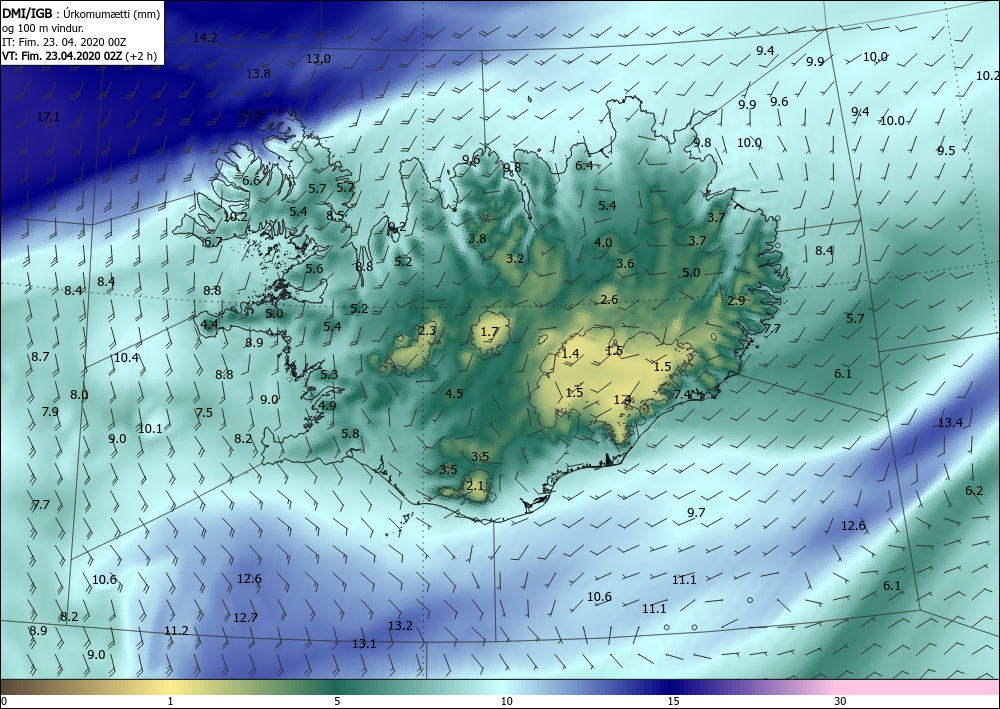Click the 9.7 value south of Vatnajökull
The image size is (1000, 709).
(696, 513)
